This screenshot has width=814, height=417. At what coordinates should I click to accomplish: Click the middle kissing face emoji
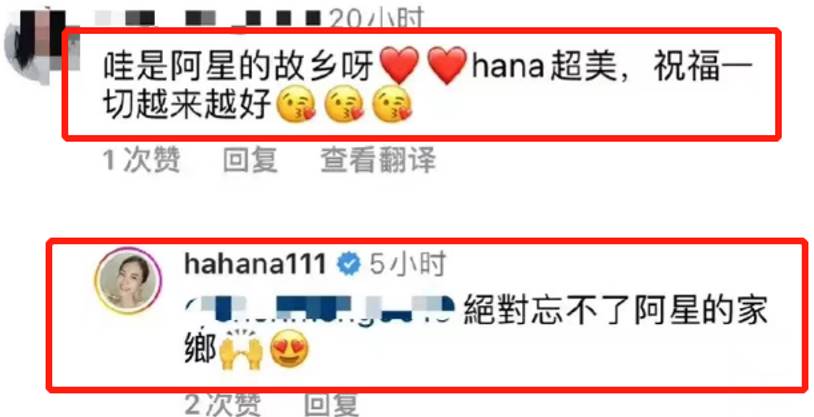pos(344,104)
